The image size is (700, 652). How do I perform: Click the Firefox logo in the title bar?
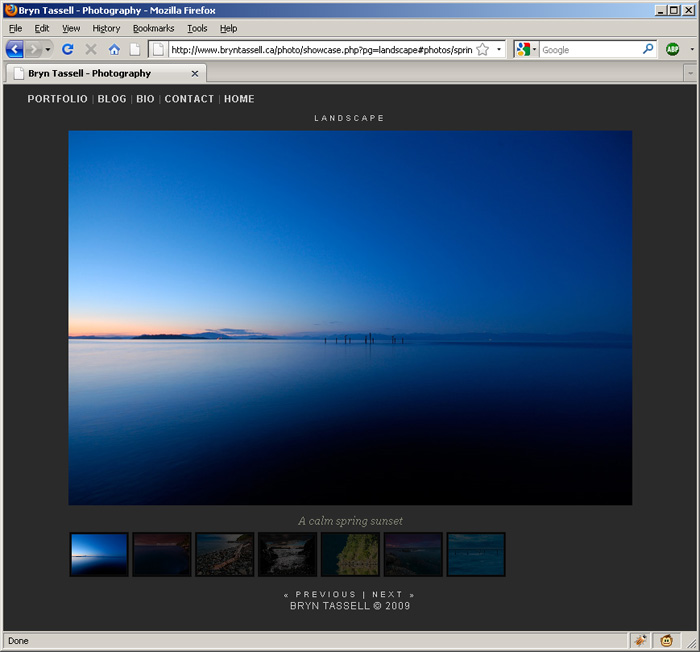11,10
